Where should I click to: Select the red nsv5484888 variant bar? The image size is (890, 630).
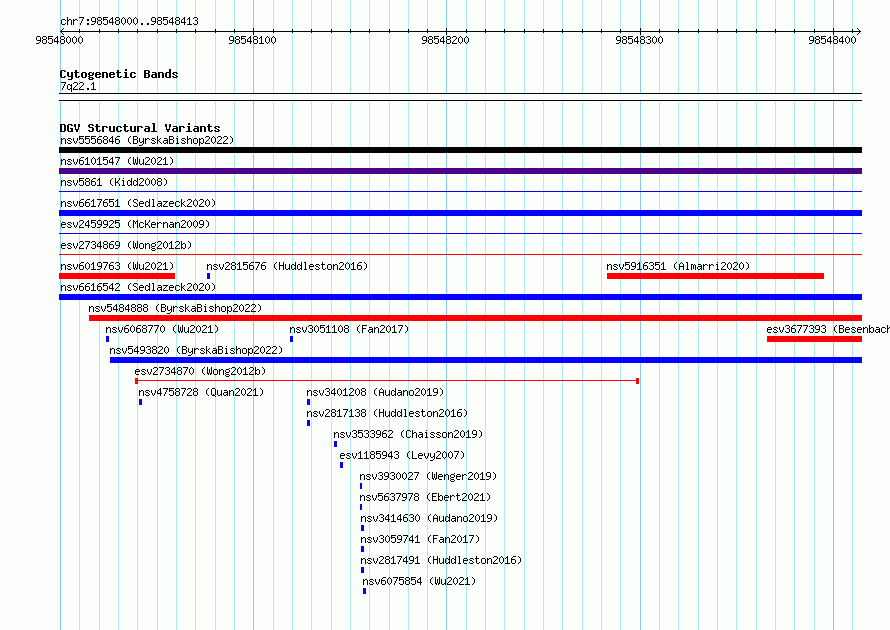pyautogui.click(x=475, y=318)
